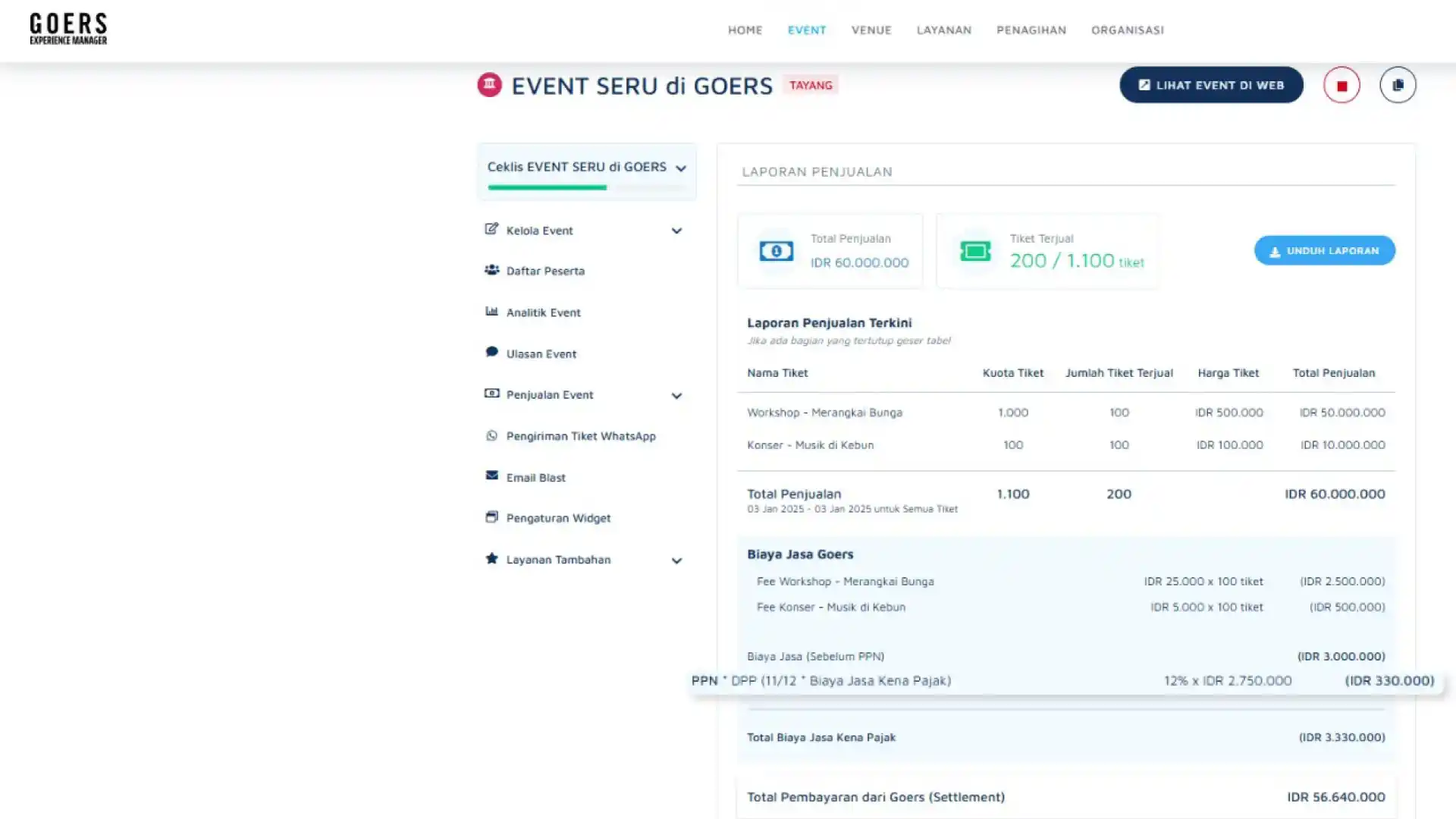
Task: Click the LAPORAN PENJUALAN section heading
Action: (x=817, y=171)
